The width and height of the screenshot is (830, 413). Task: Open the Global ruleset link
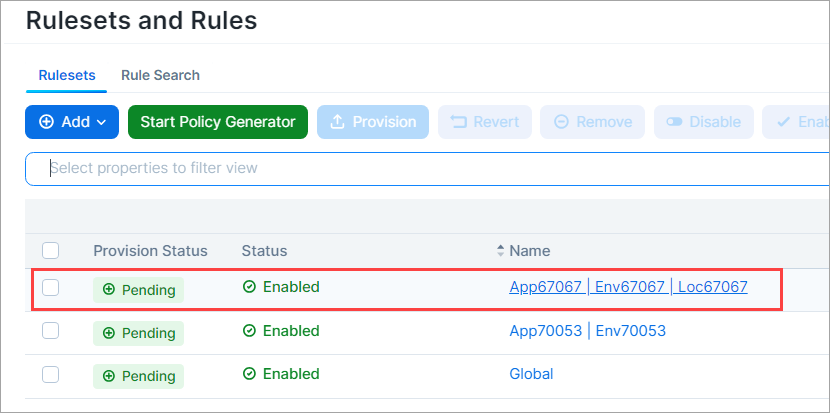[531, 374]
